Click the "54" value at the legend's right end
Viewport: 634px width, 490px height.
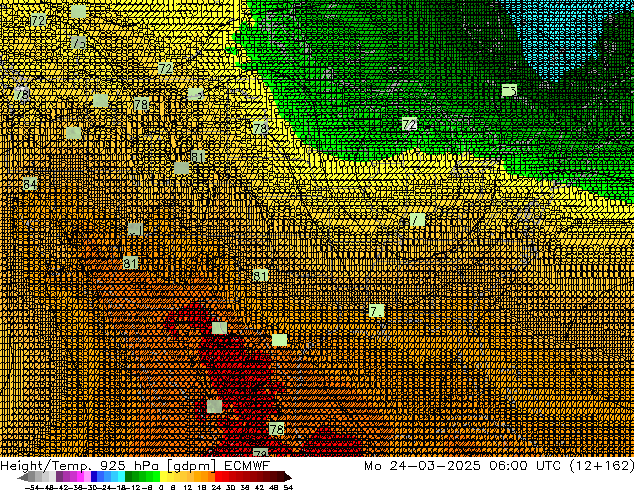[288, 487]
